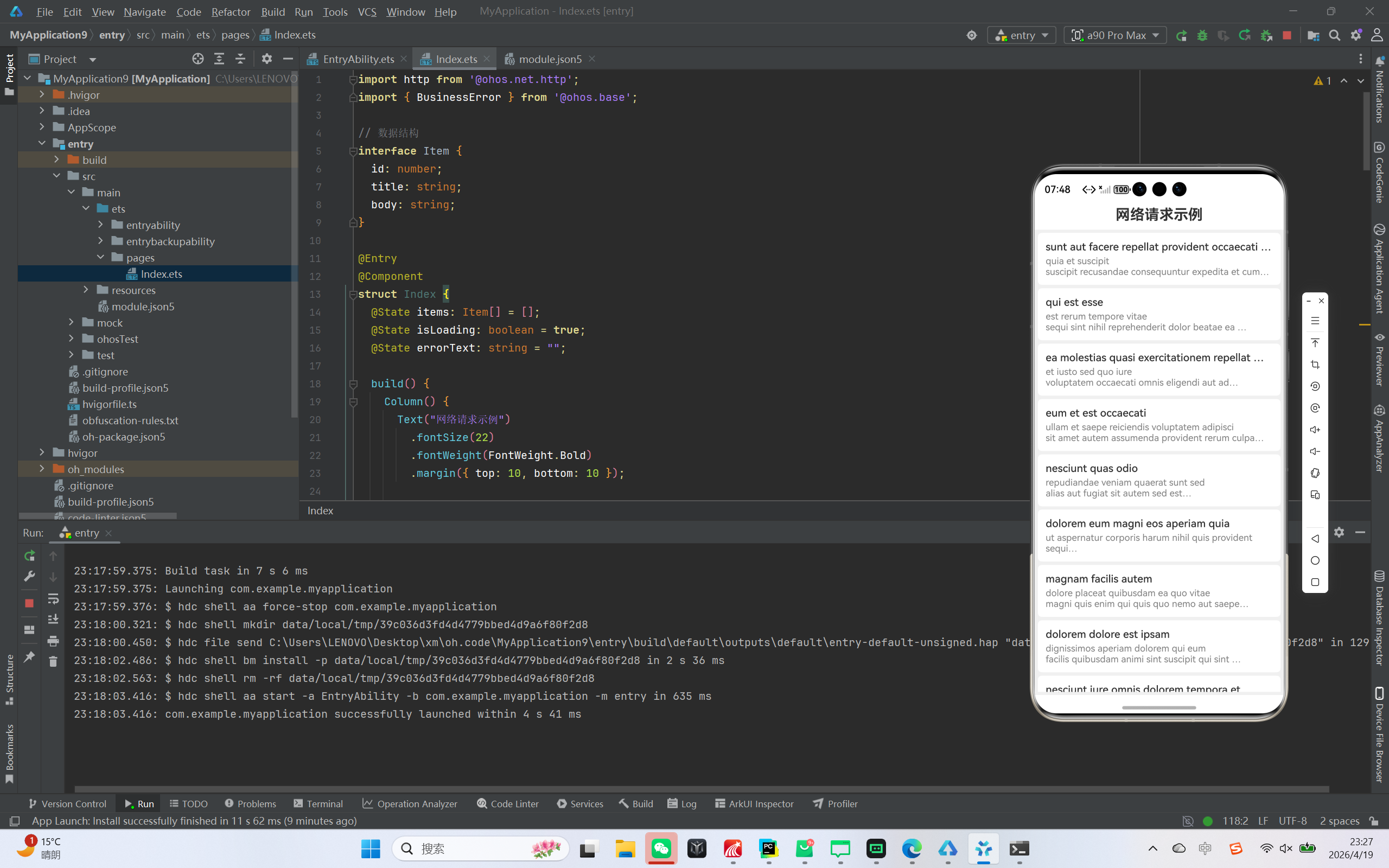Stop the running app with red square
Viewport: 1389px width, 868px height.
click(1287, 36)
